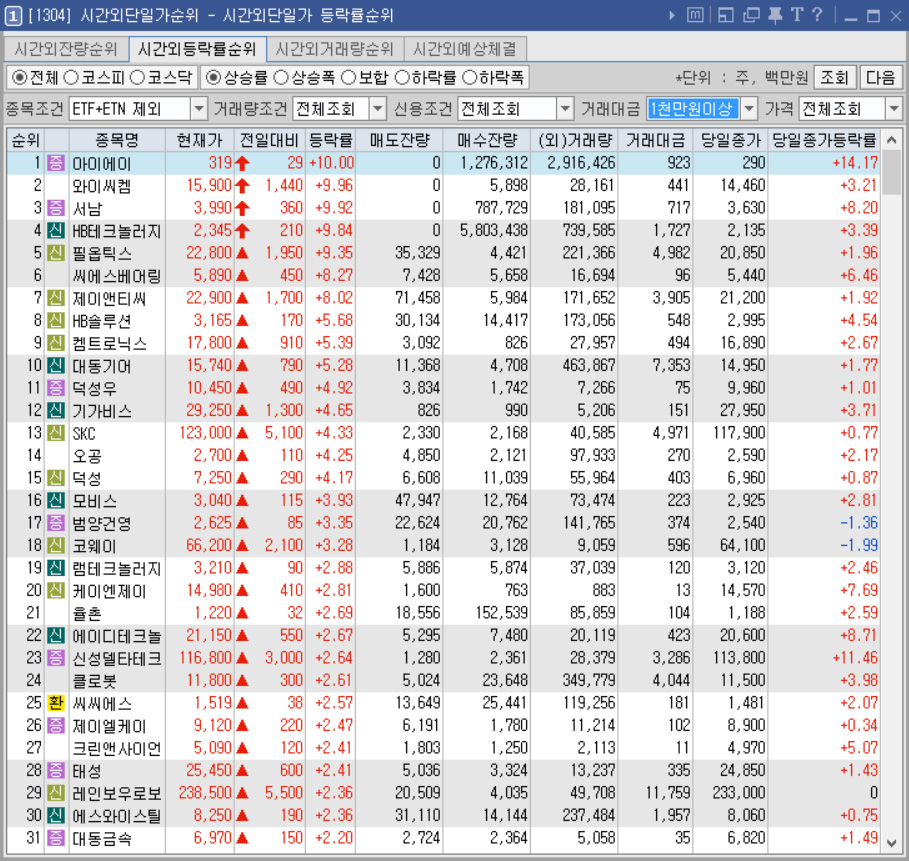Click the small arrow icon left of title icons
The image size is (909, 861).
(670, 14)
